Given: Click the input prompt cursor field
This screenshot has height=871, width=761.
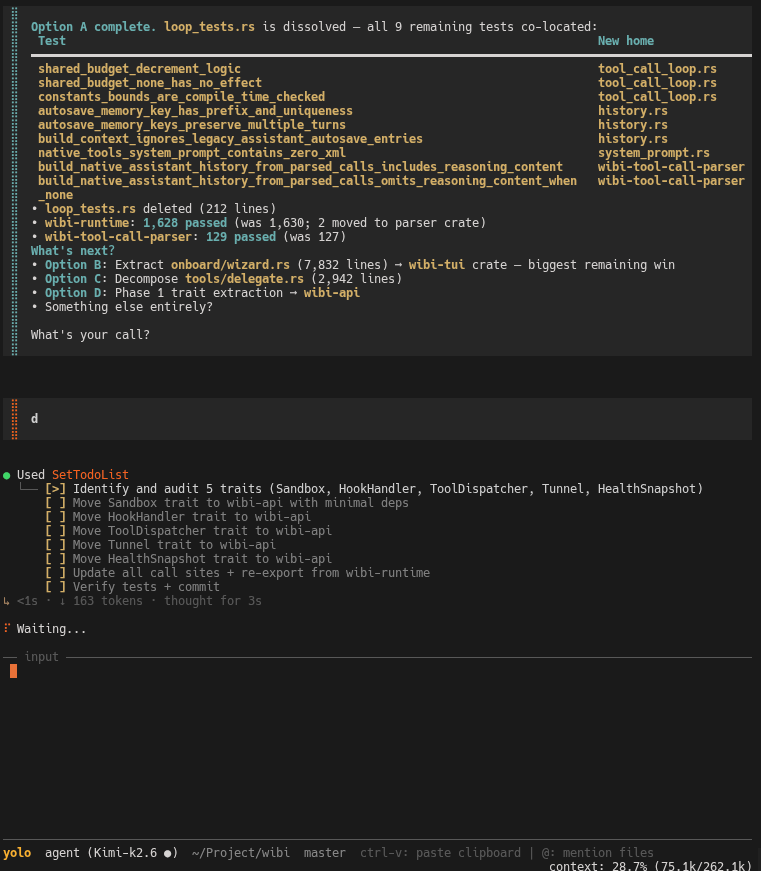Looking at the screenshot, I should 13,671.
